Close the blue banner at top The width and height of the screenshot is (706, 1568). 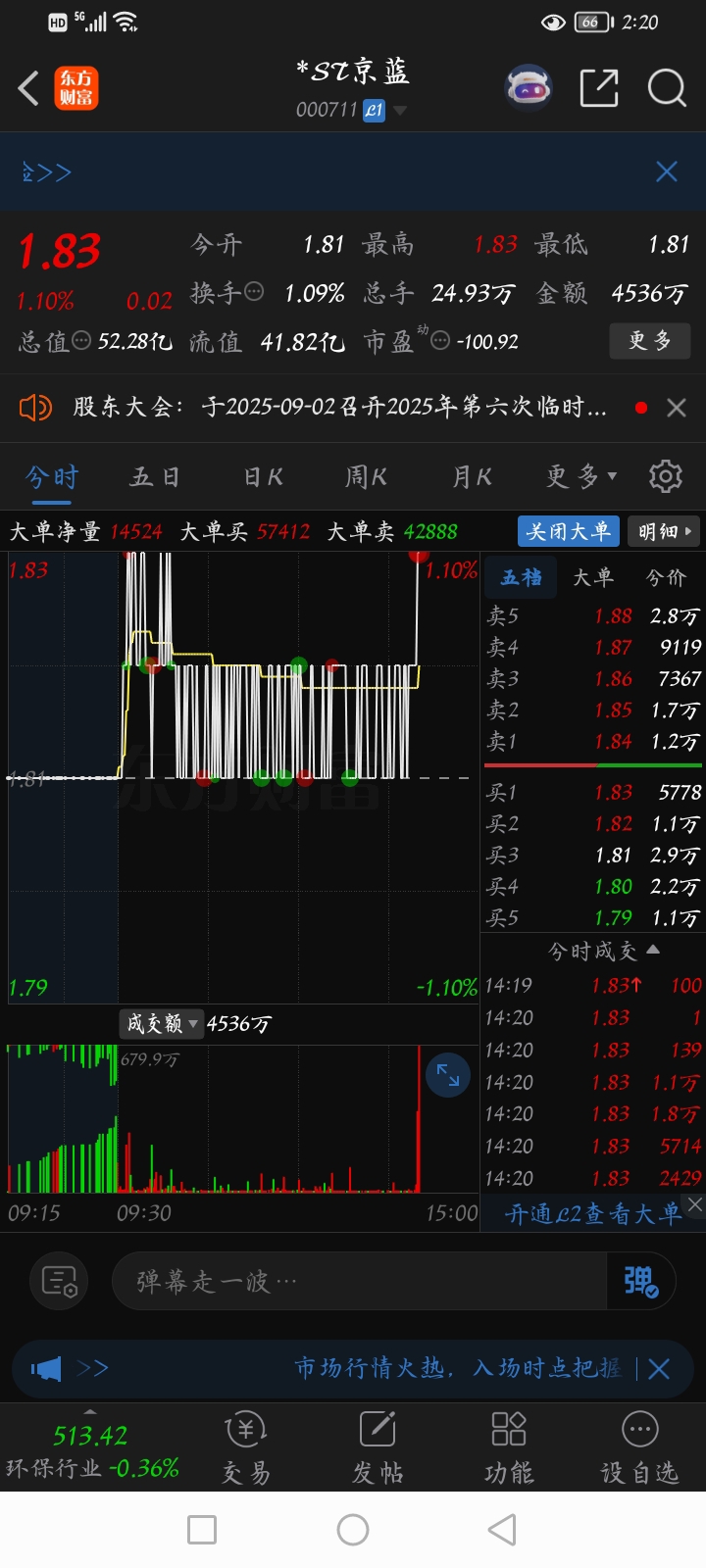coord(667,172)
